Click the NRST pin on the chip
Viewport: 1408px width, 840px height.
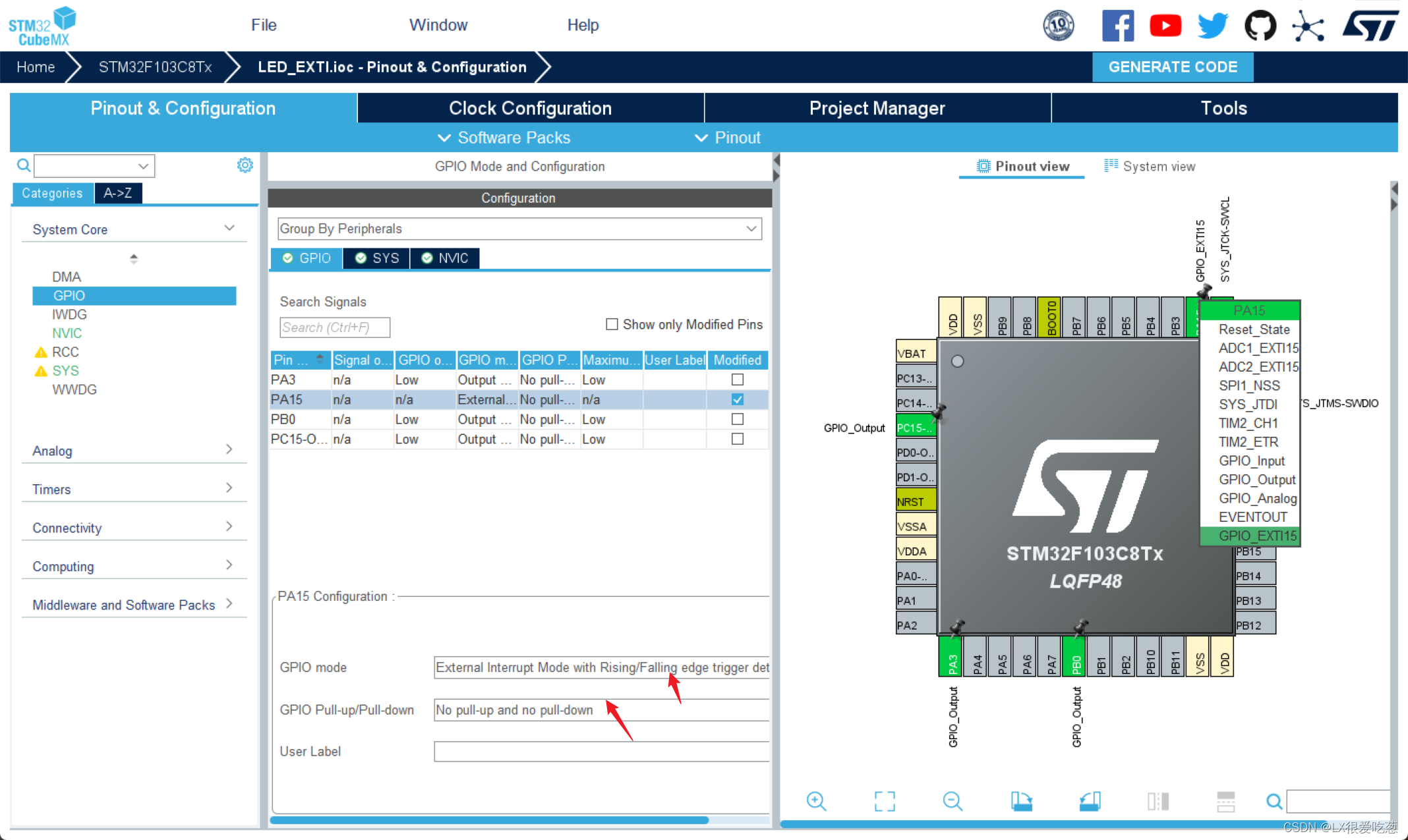[916, 501]
